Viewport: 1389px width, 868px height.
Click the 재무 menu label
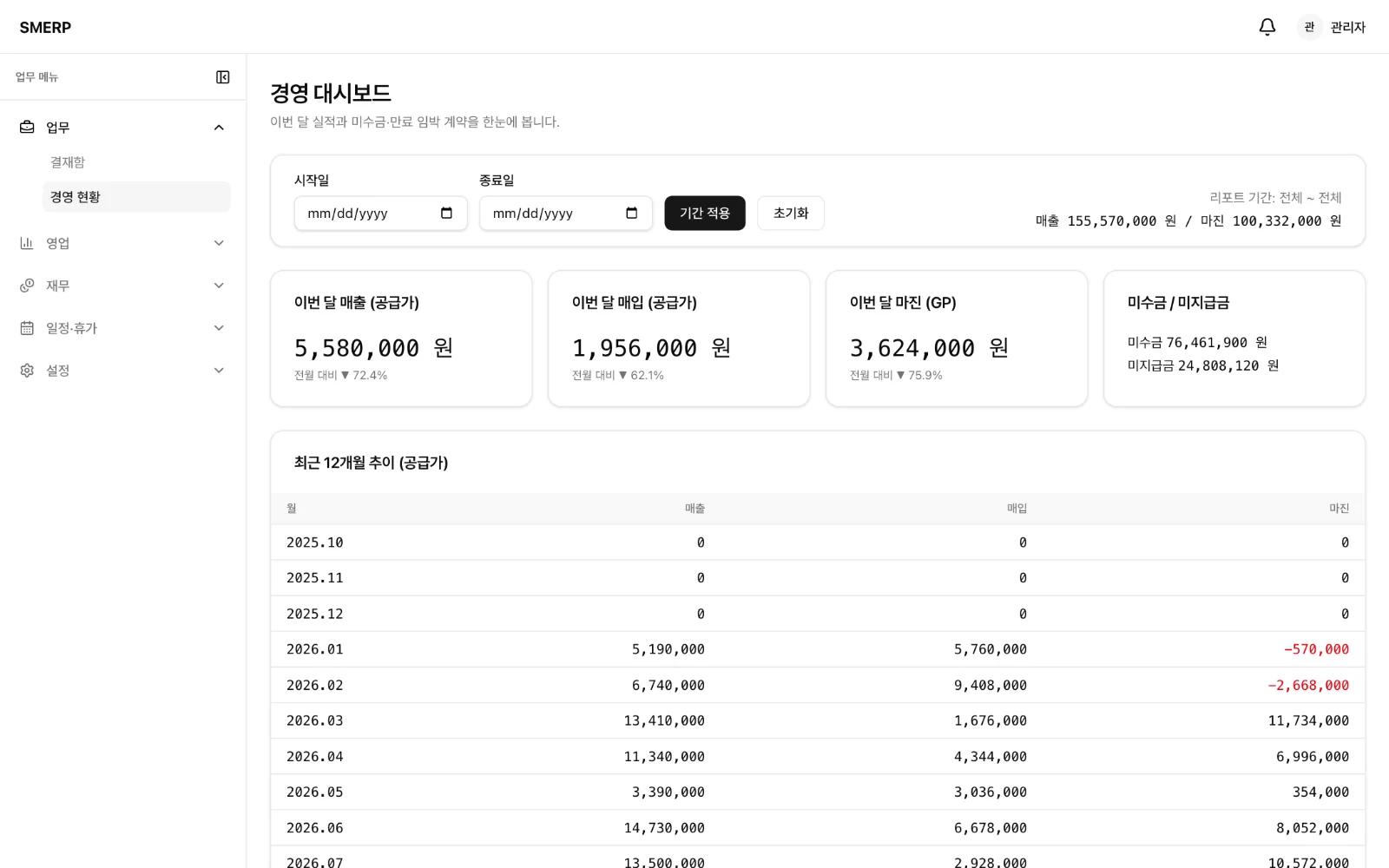click(58, 286)
